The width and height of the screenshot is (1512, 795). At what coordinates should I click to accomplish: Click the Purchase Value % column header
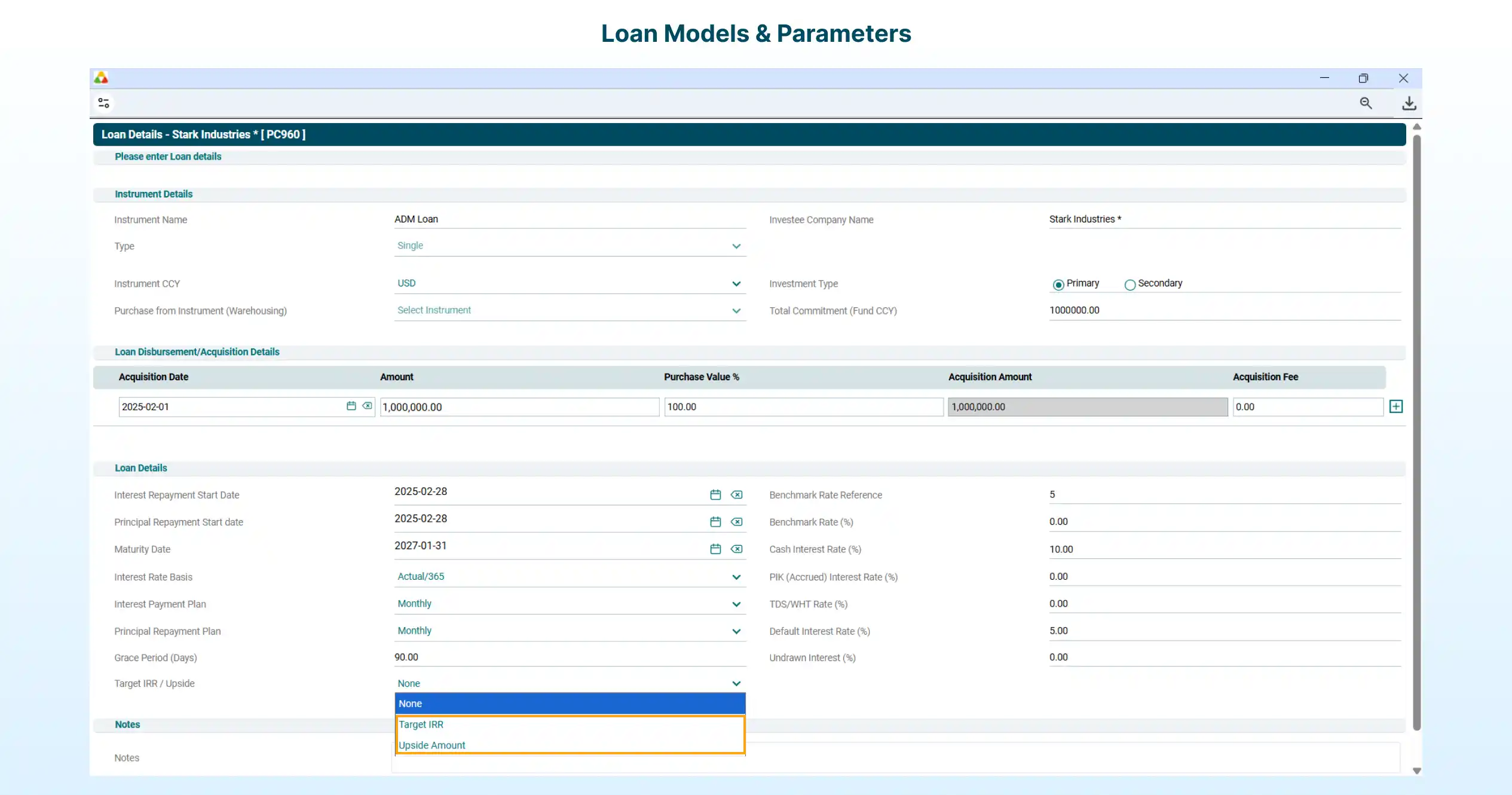pyautogui.click(x=702, y=377)
